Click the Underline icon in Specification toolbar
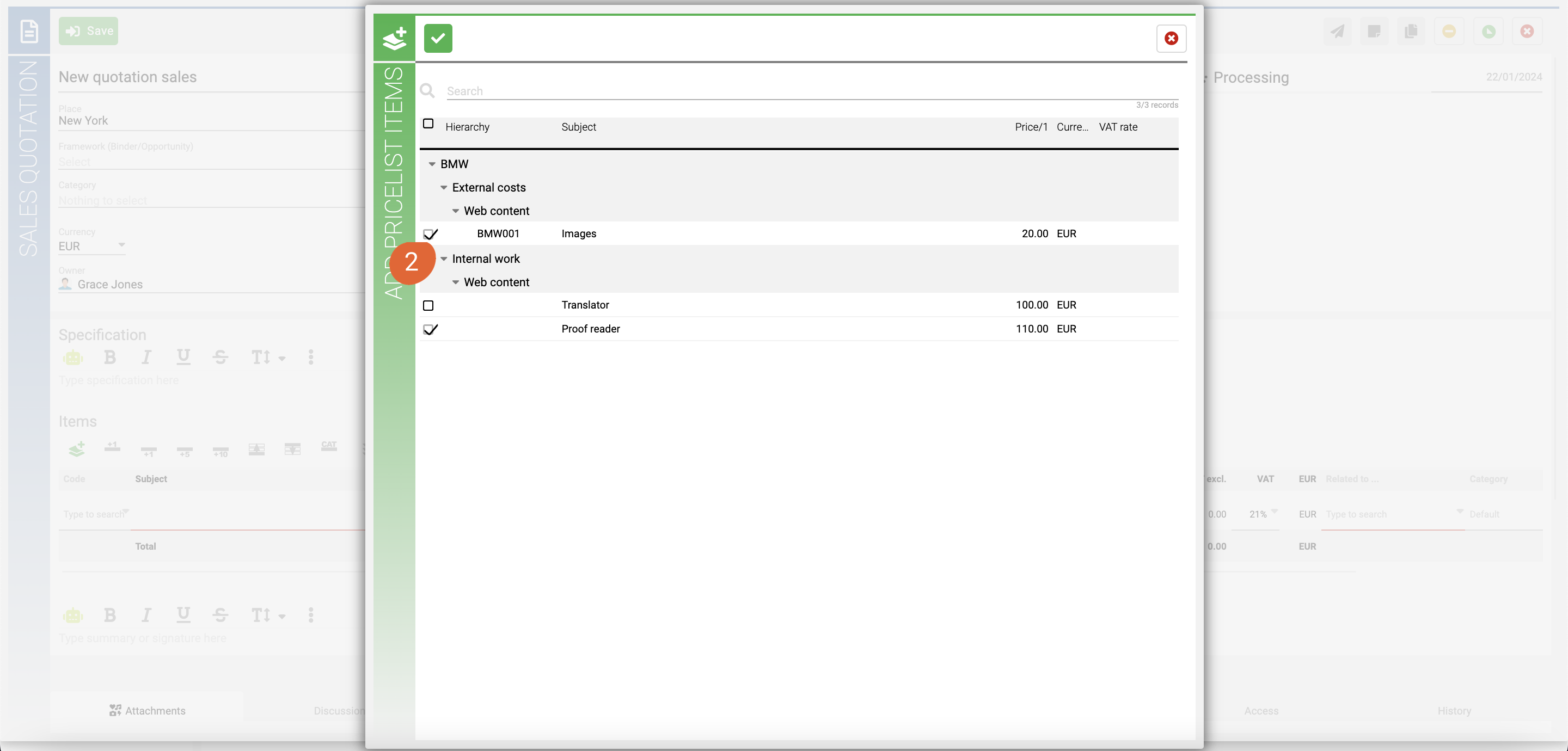The height and width of the screenshot is (751, 1568). coord(183,357)
